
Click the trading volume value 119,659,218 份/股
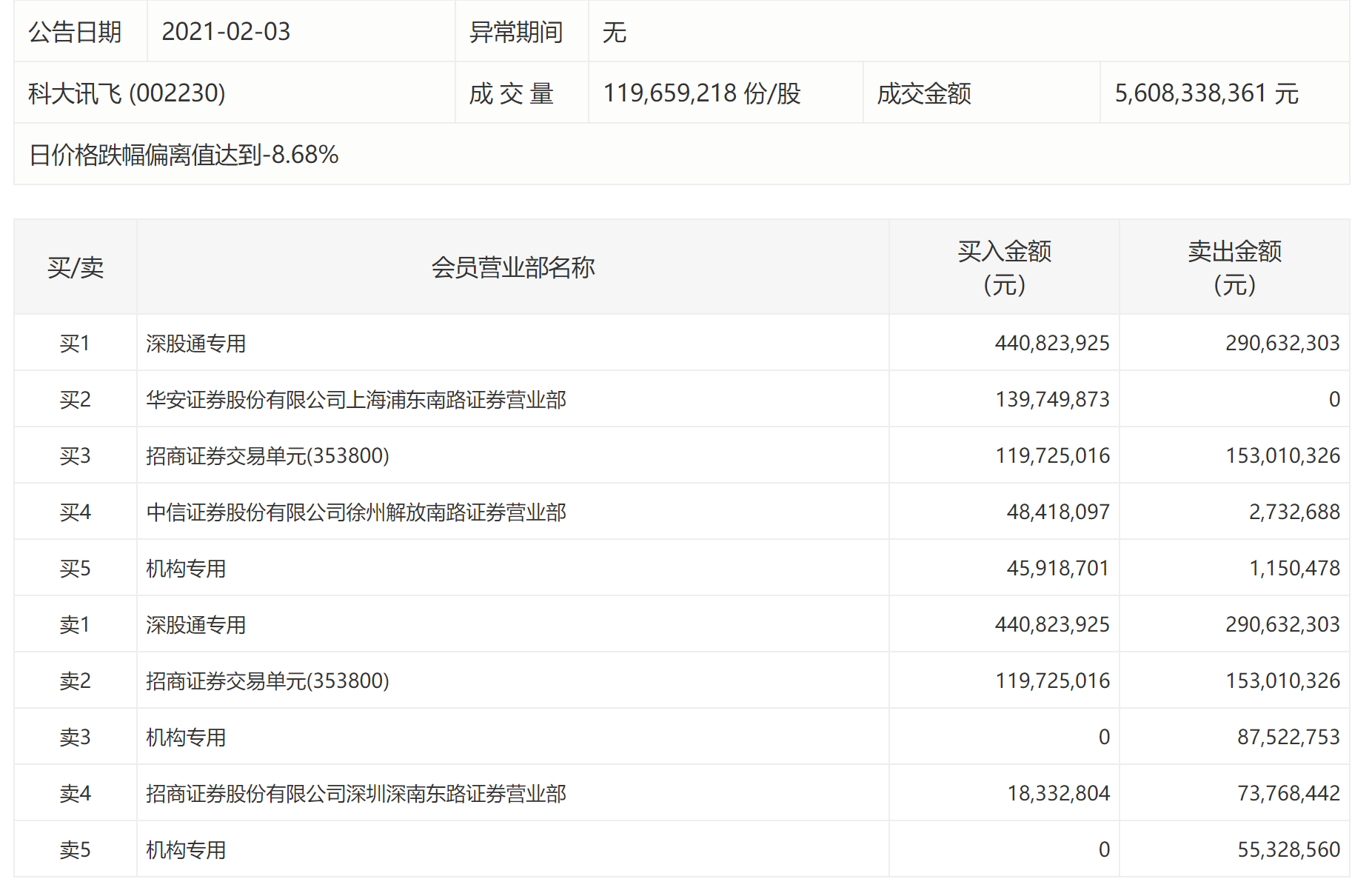701,93
